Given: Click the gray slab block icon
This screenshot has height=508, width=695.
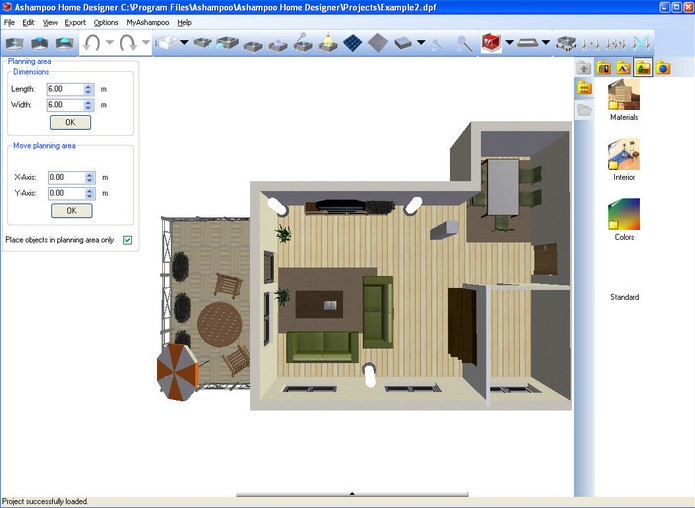Looking at the screenshot, I should pos(403,43).
